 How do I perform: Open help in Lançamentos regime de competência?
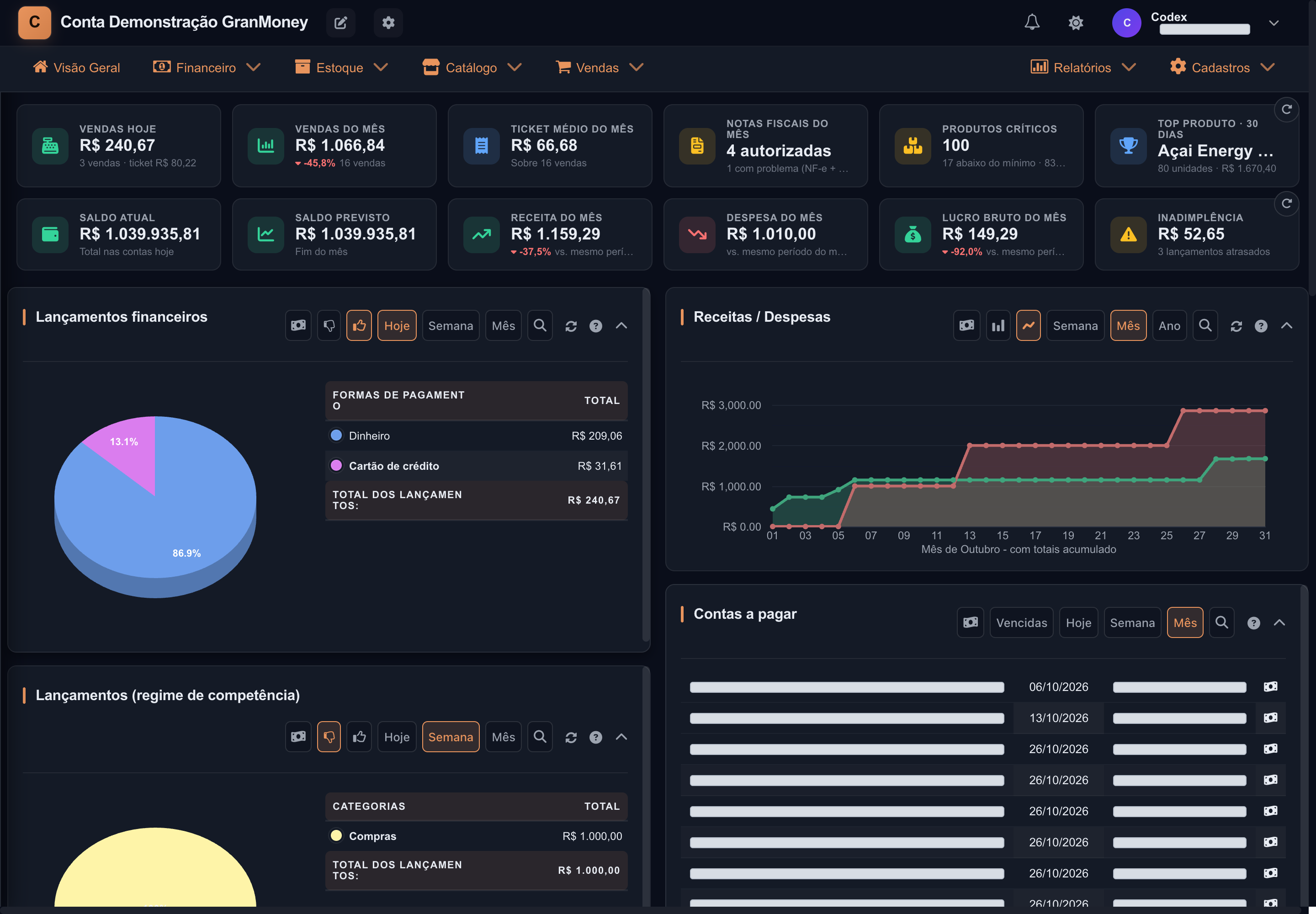point(595,737)
